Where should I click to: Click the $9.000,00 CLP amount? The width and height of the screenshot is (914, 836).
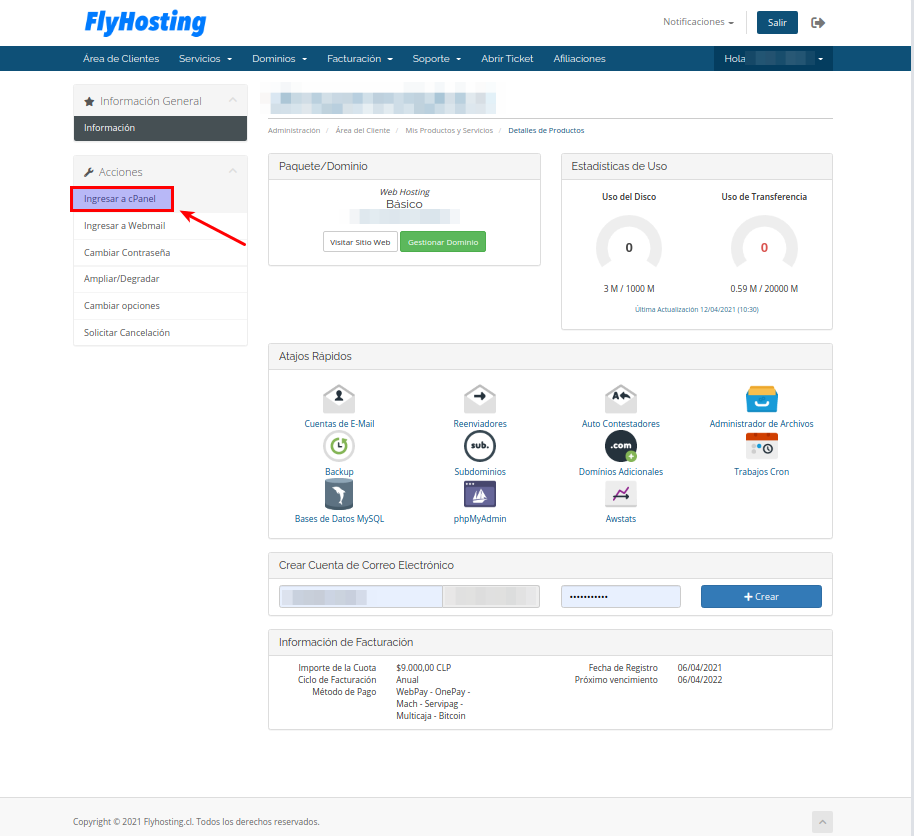tap(424, 668)
